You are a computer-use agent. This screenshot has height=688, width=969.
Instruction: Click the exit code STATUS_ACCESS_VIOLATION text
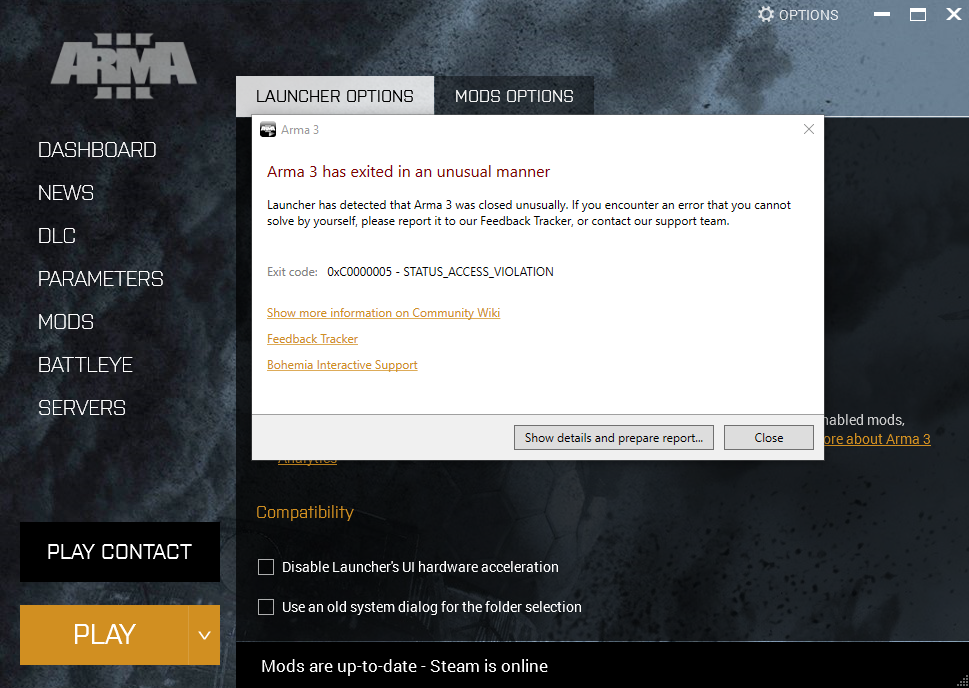440,272
